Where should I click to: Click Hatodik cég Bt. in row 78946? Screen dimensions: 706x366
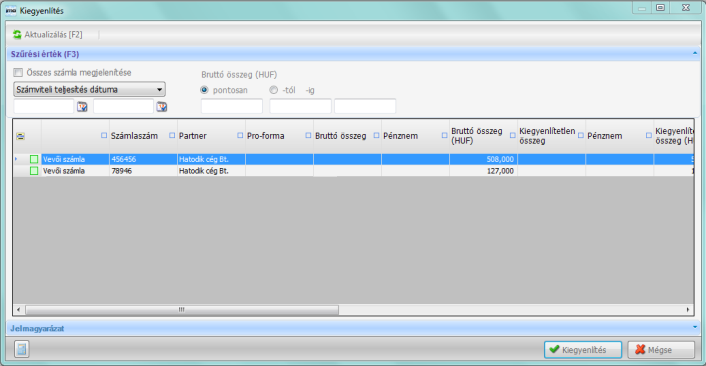211,171
